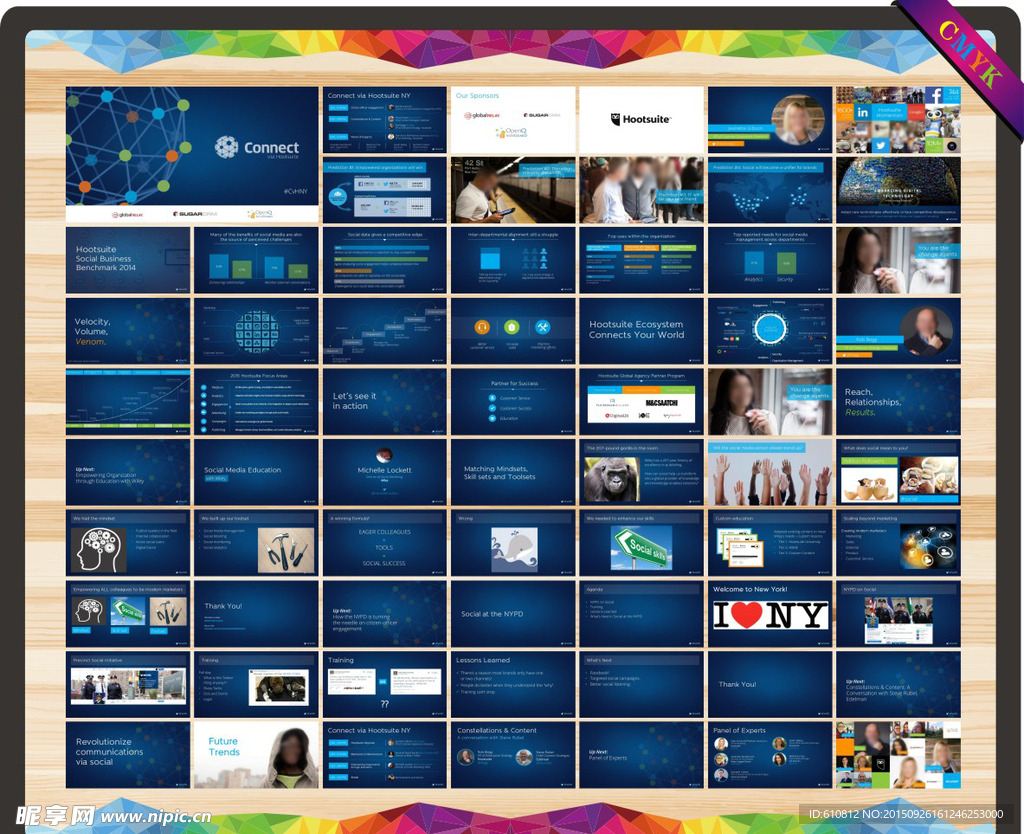Select We built up our toolset slide
The height and width of the screenshot is (834, 1024).
256,543
